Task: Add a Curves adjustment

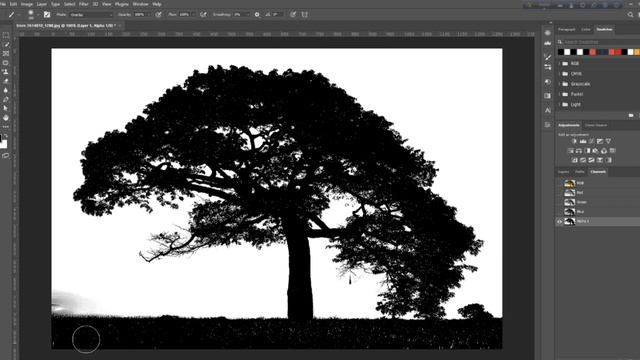Action: (x=591, y=141)
